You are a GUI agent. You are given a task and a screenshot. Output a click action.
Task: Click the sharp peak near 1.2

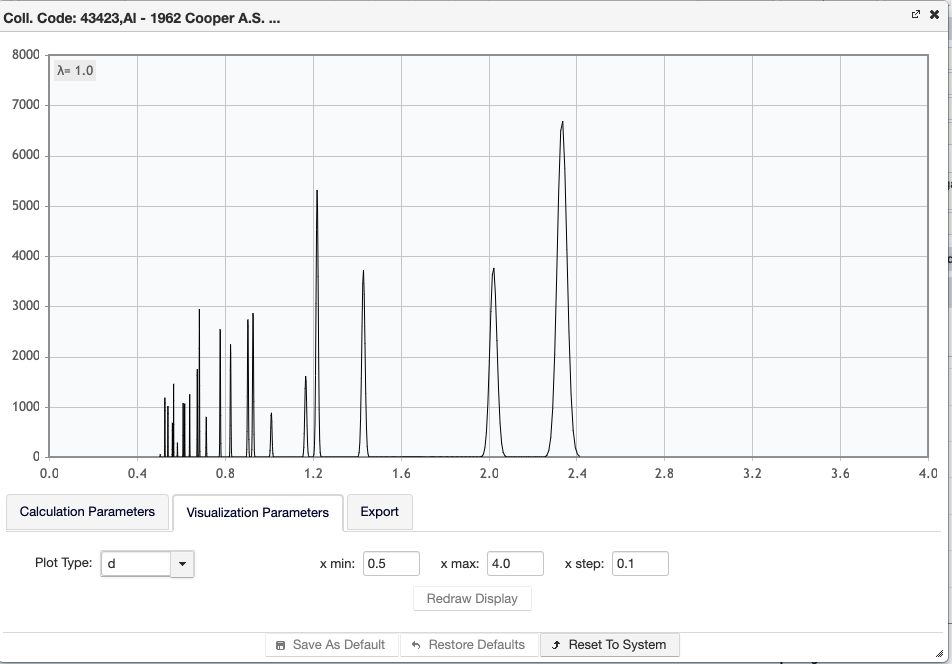click(x=317, y=194)
